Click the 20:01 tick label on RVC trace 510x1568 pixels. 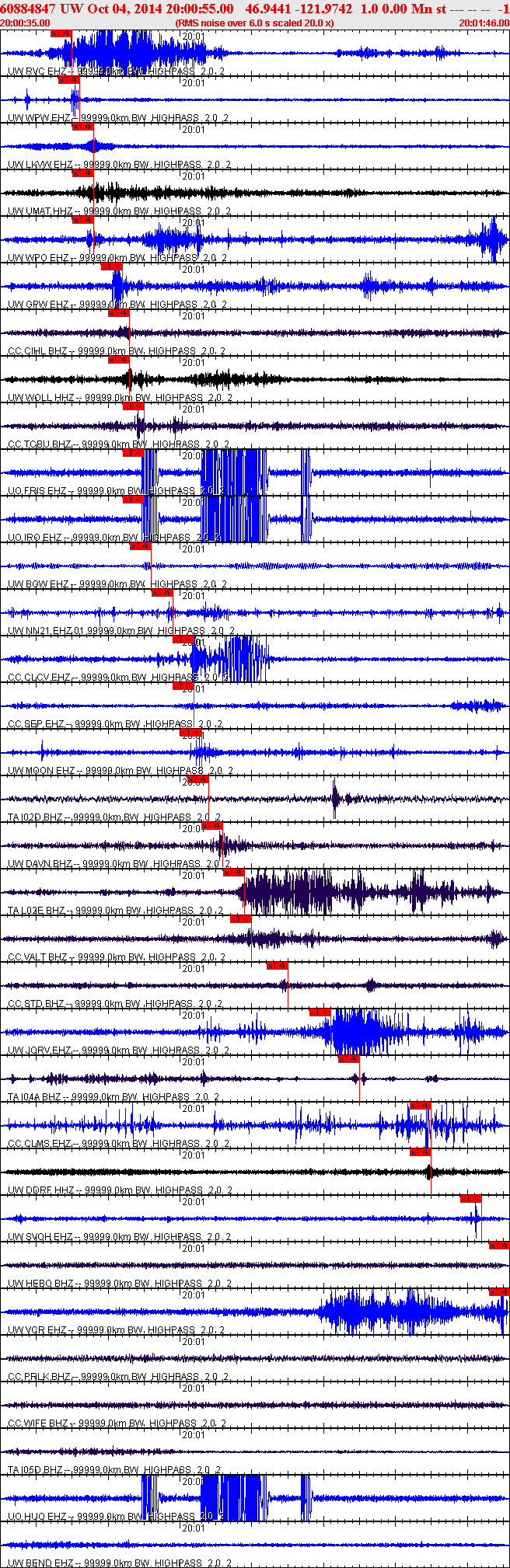(x=194, y=37)
